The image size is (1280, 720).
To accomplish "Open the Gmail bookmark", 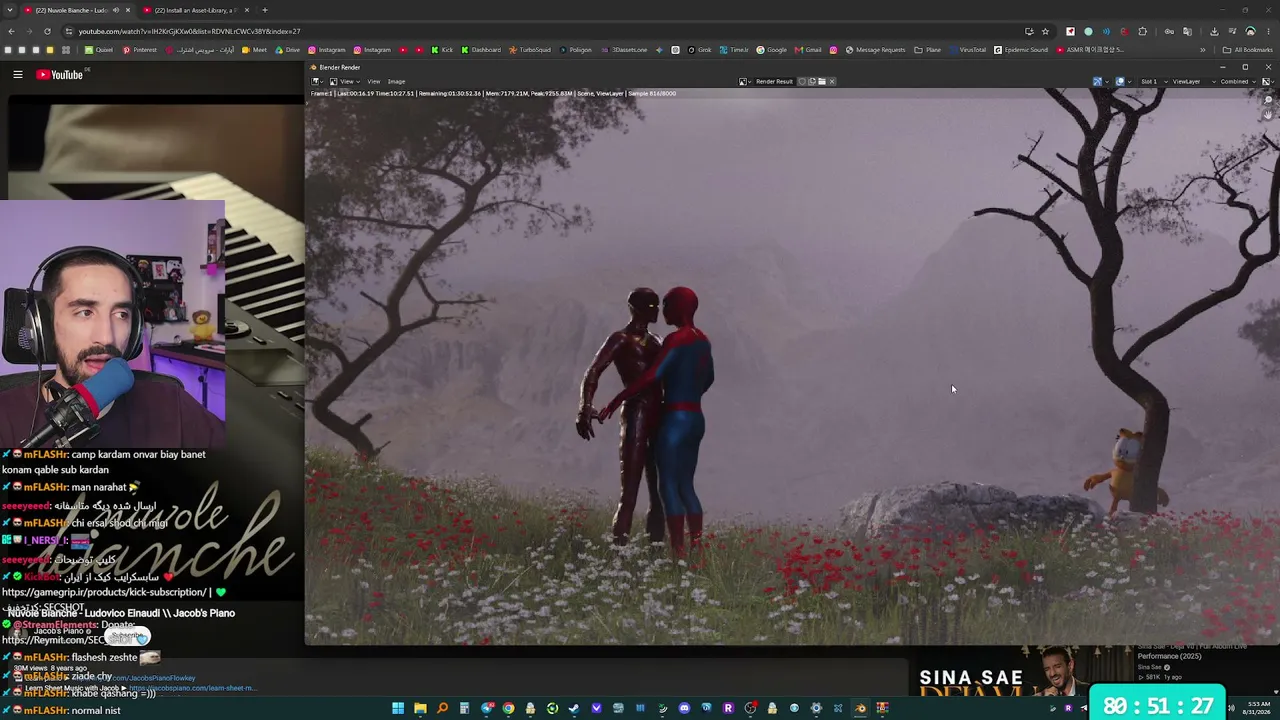I will pyautogui.click(x=808, y=49).
